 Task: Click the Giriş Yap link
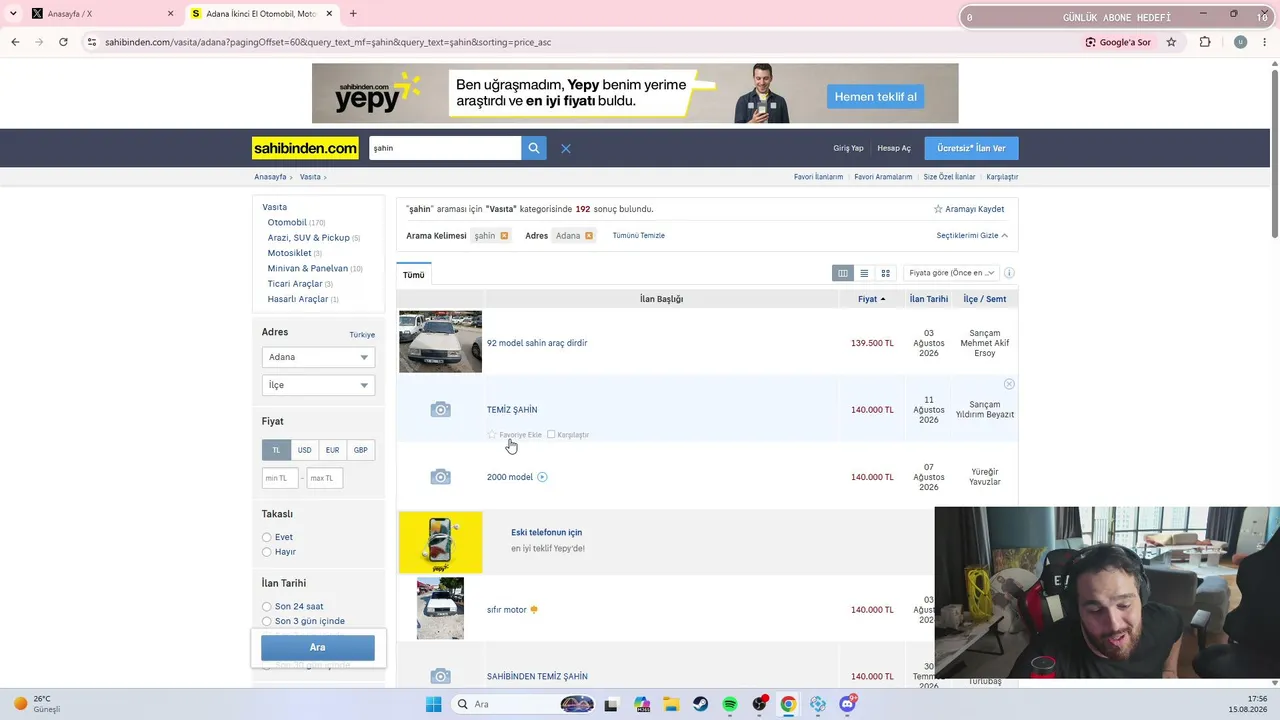tap(848, 148)
